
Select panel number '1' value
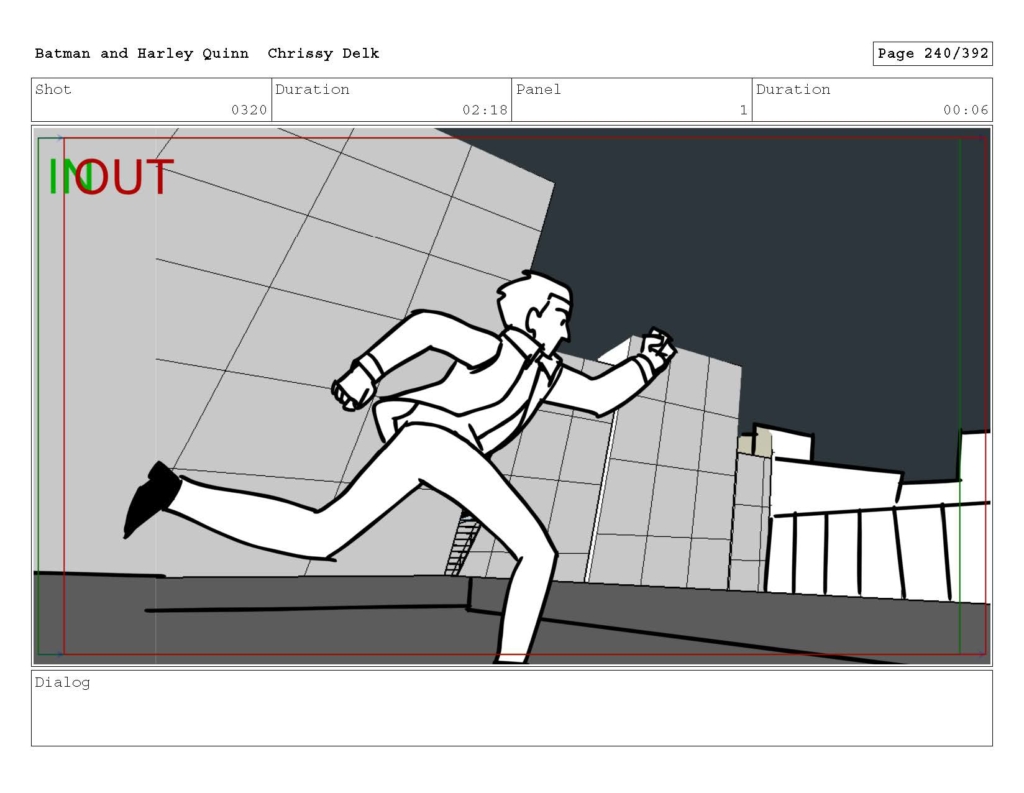[x=743, y=110]
